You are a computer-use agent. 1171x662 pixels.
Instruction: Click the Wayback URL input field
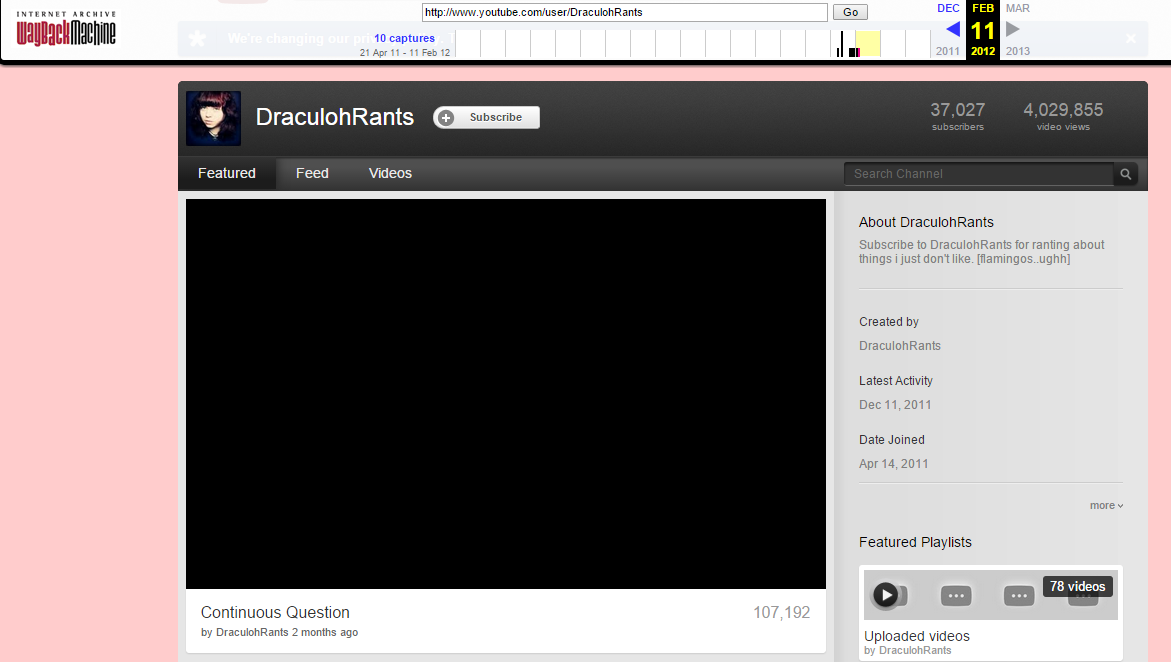624,12
